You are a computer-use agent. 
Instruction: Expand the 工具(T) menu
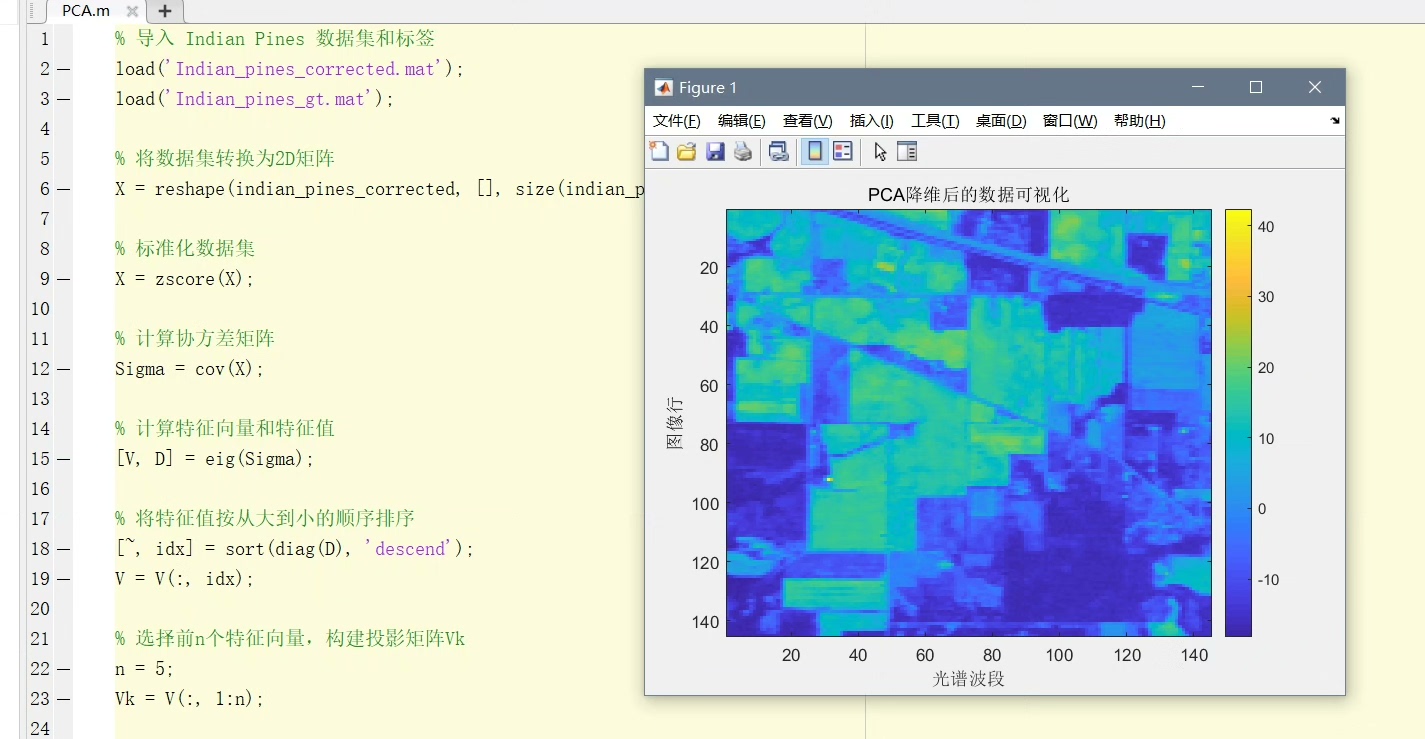coord(935,121)
